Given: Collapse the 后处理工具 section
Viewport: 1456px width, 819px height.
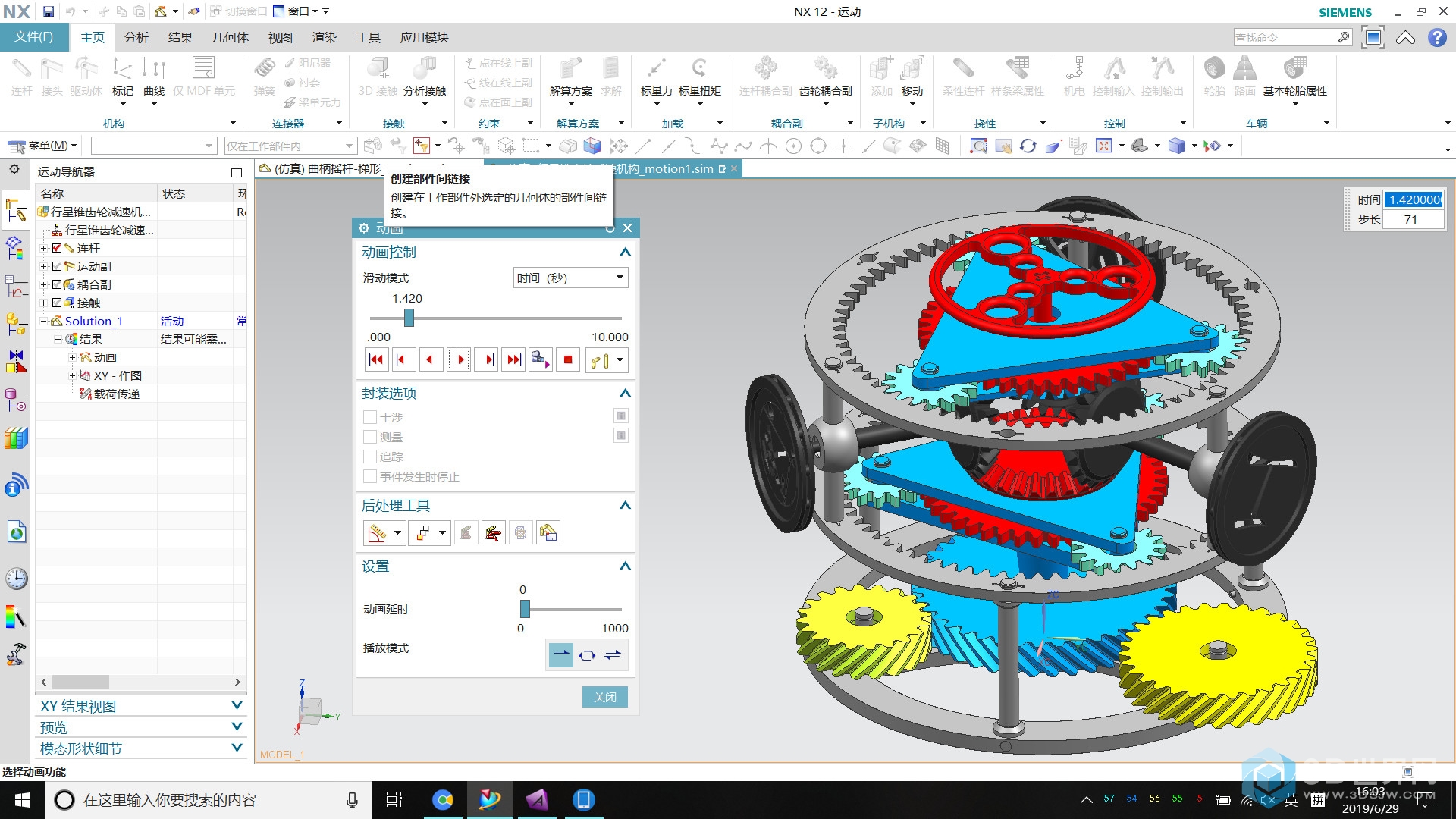Looking at the screenshot, I should 625,505.
